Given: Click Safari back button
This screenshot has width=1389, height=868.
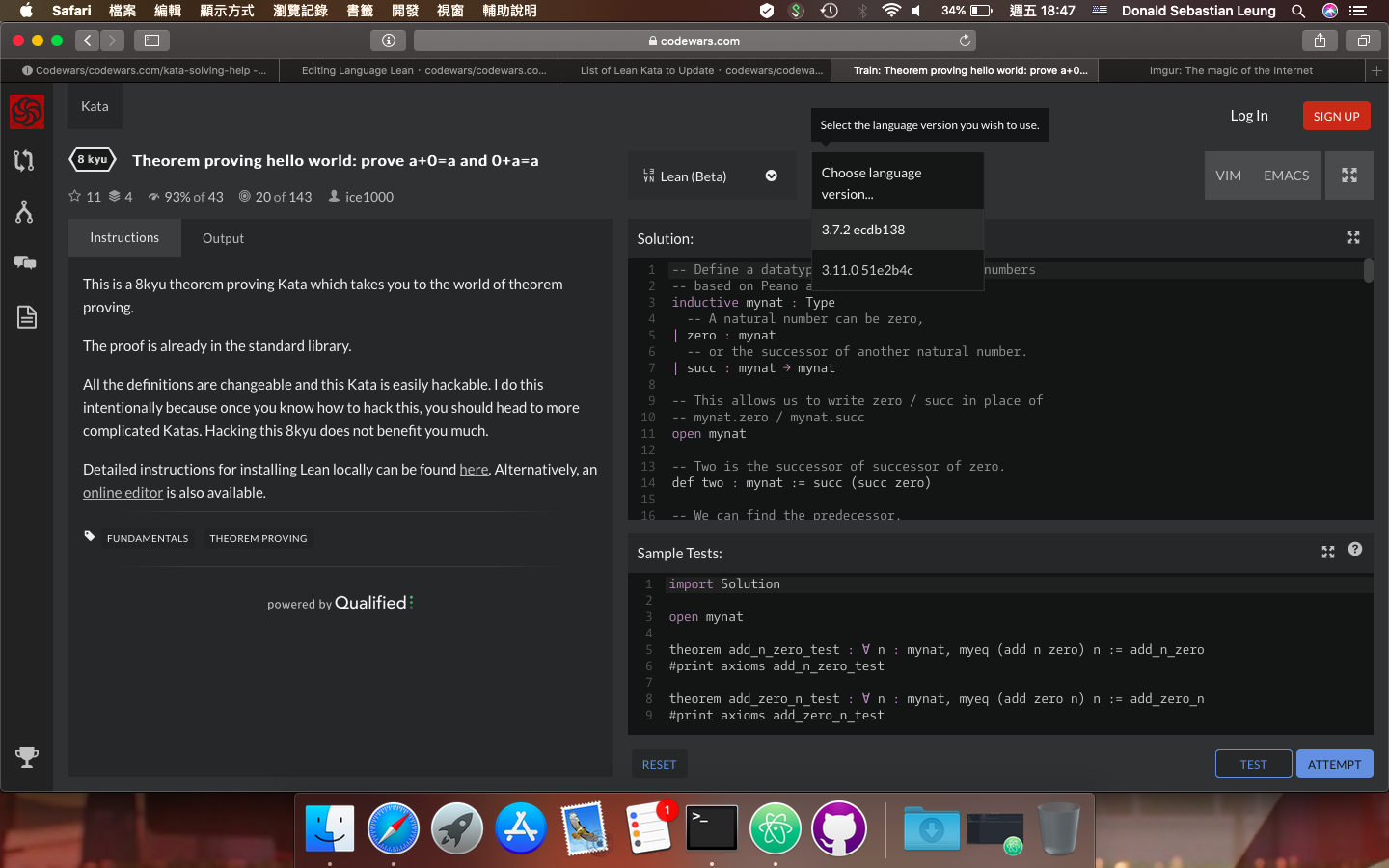Looking at the screenshot, I should click(x=88, y=41).
